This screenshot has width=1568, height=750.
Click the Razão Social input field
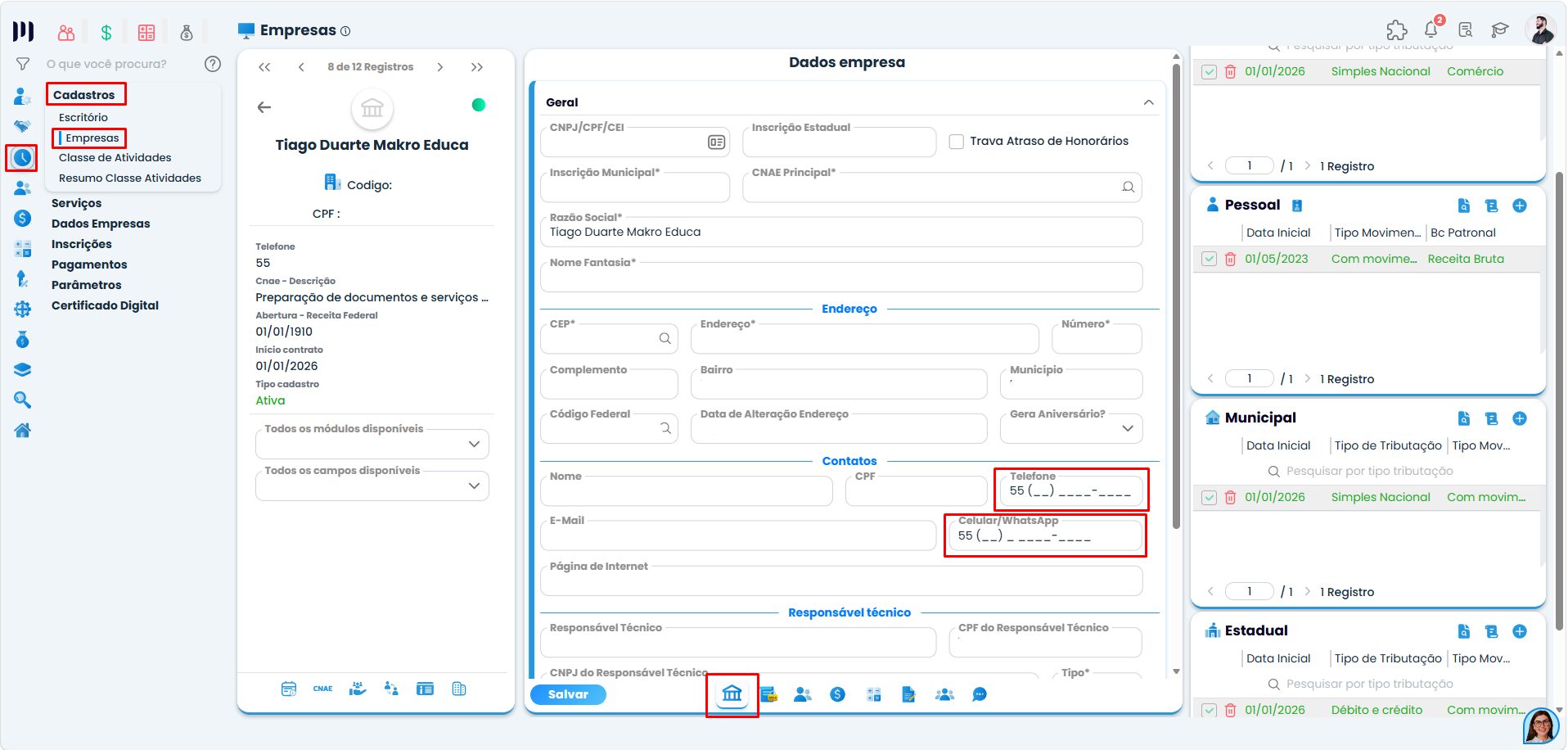tap(841, 232)
